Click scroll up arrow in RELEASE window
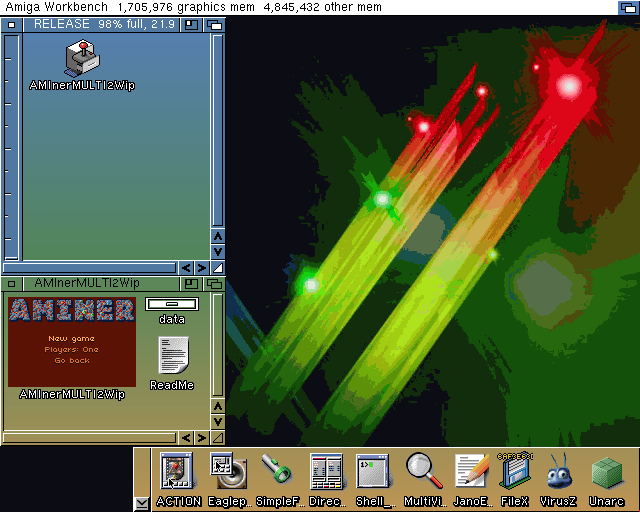This screenshot has height=512, width=640. [218, 236]
